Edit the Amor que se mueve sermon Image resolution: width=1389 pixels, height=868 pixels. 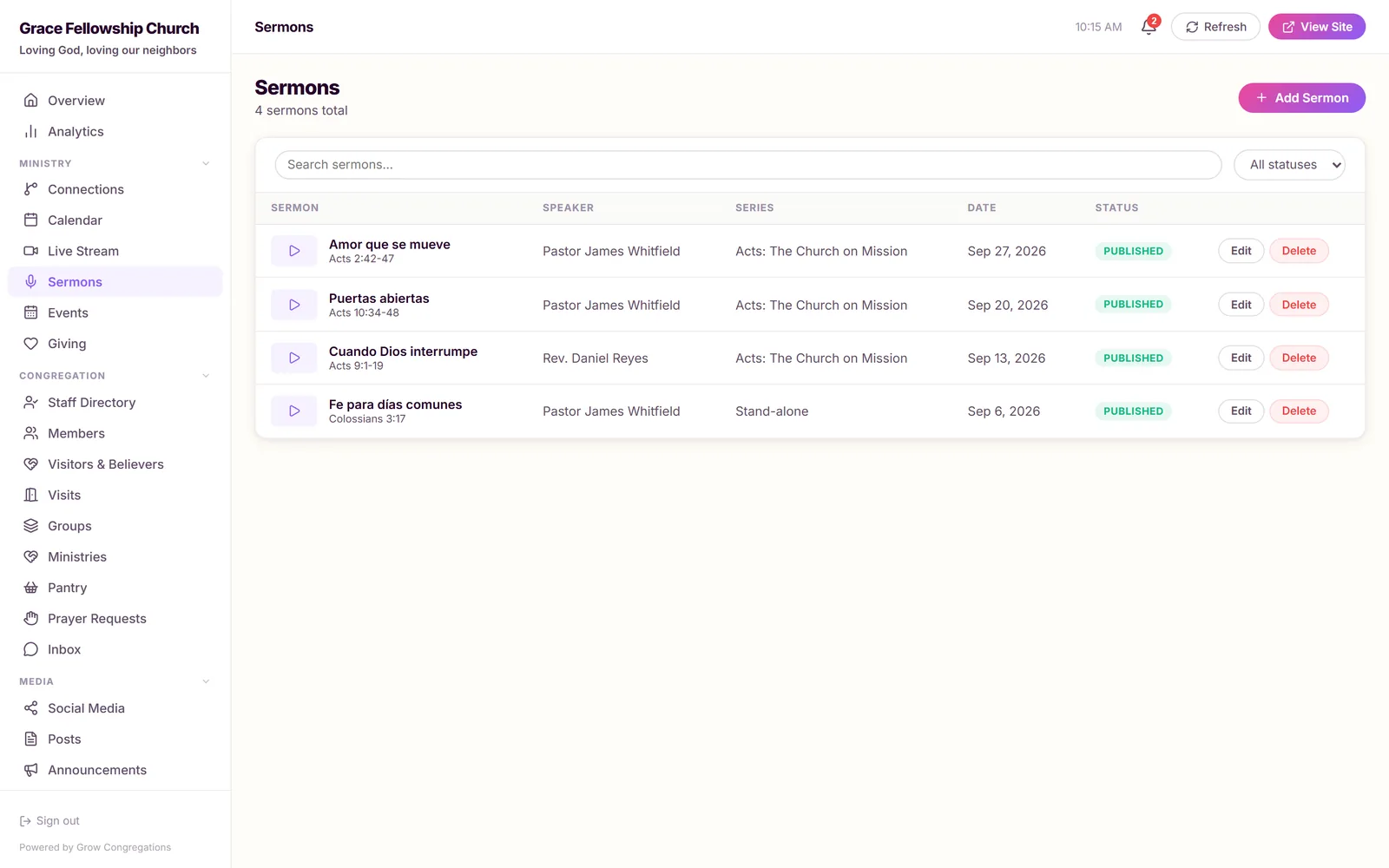click(1241, 251)
